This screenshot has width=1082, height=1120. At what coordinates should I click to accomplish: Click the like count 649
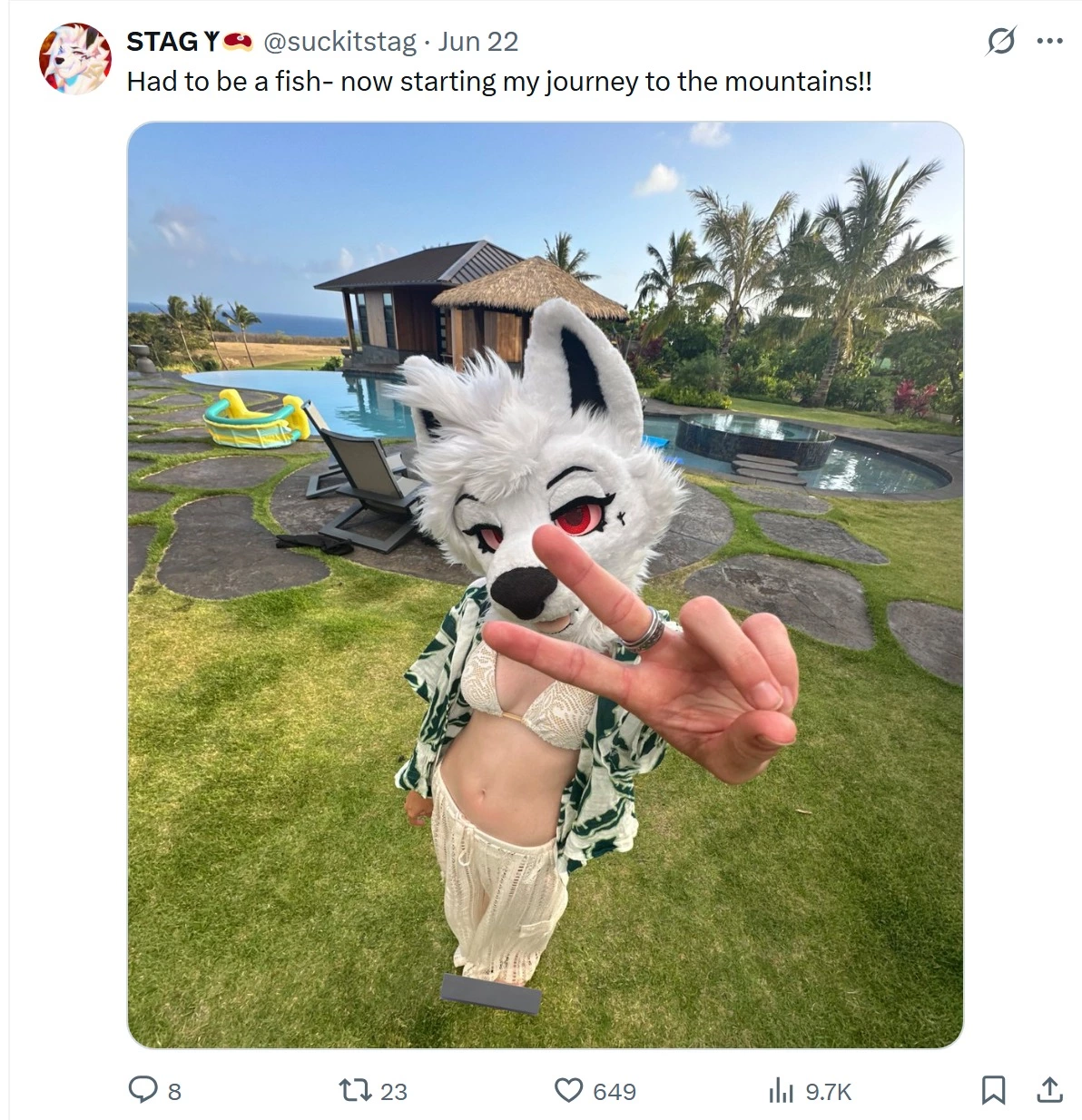click(x=615, y=1092)
